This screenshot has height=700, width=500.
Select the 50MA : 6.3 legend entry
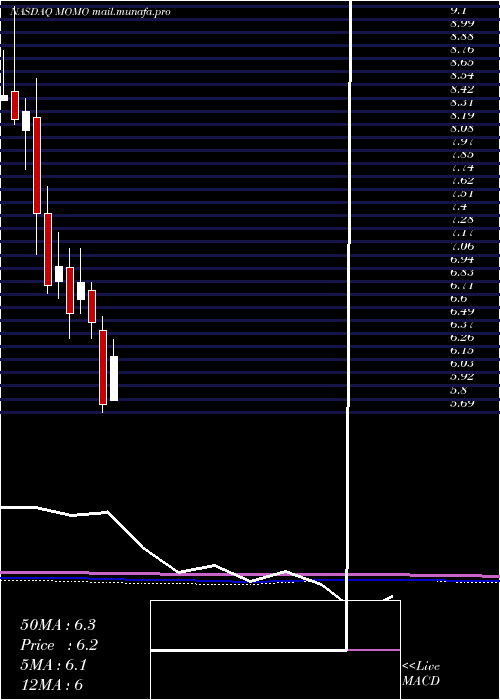58,625
